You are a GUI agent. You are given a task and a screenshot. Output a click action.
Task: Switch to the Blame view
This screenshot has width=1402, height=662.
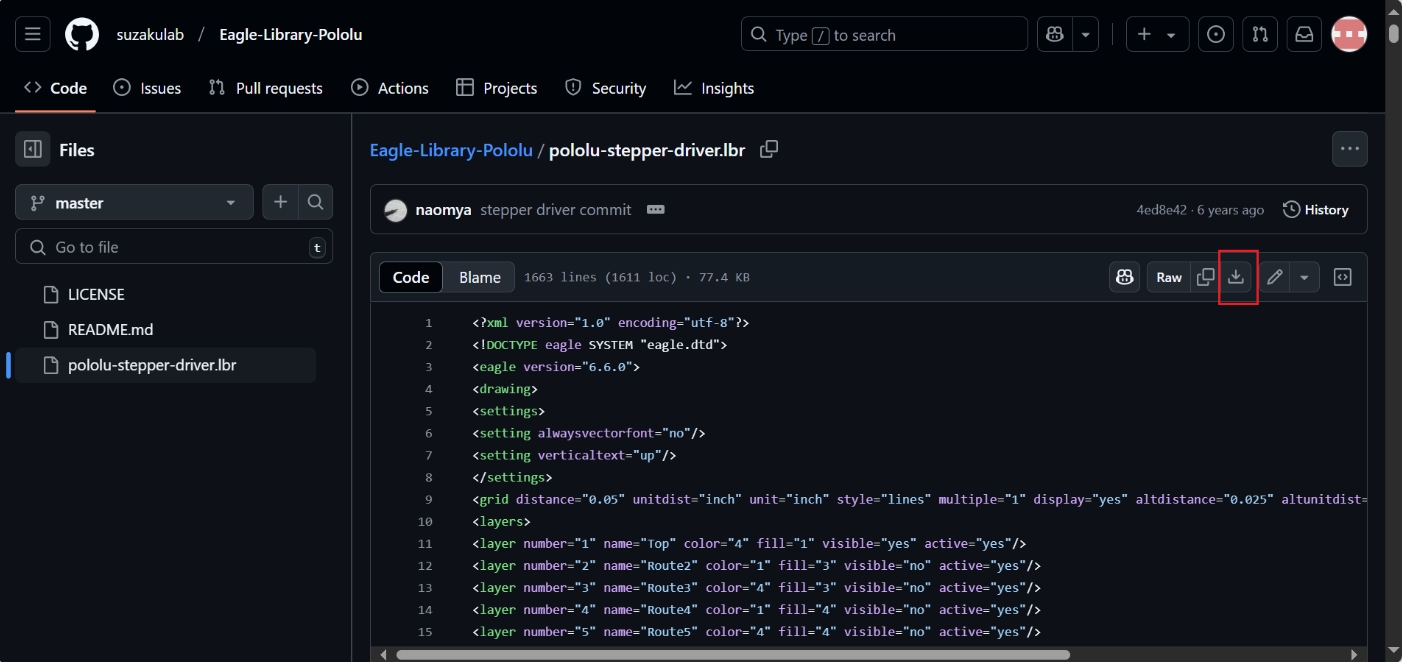coord(480,277)
